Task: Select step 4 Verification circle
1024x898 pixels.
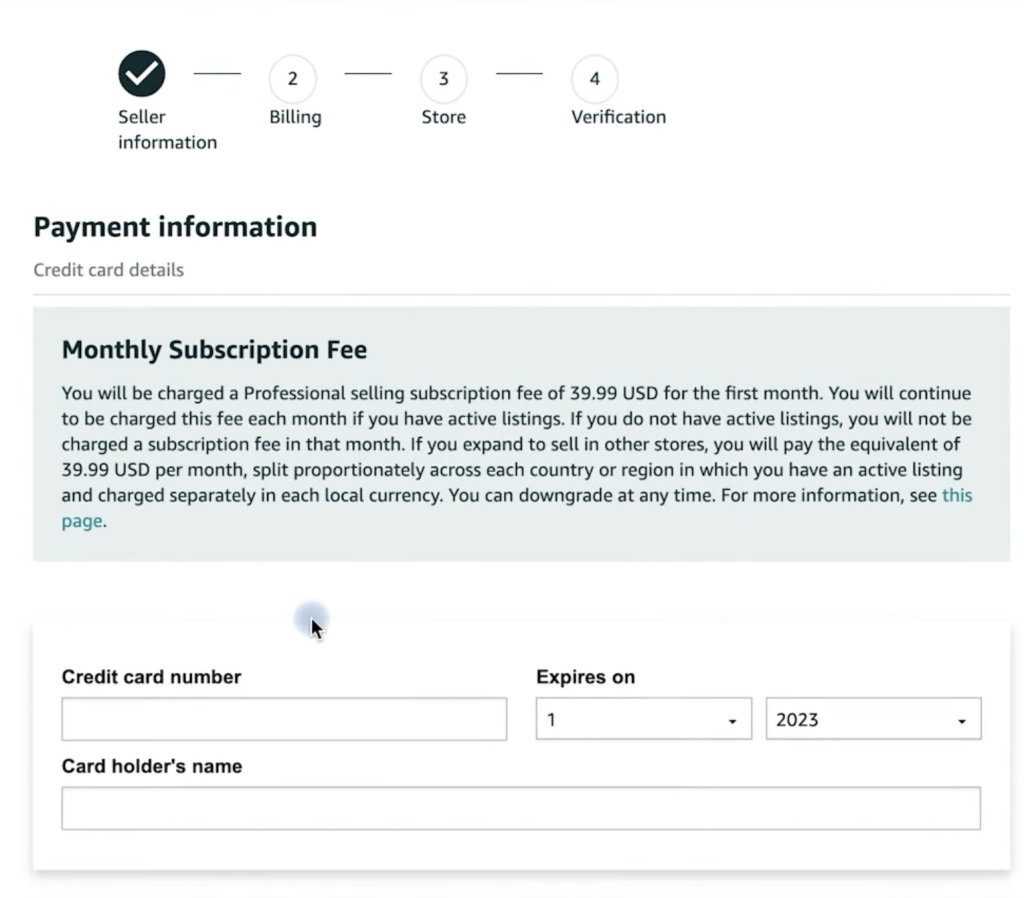Action: tap(594, 78)
